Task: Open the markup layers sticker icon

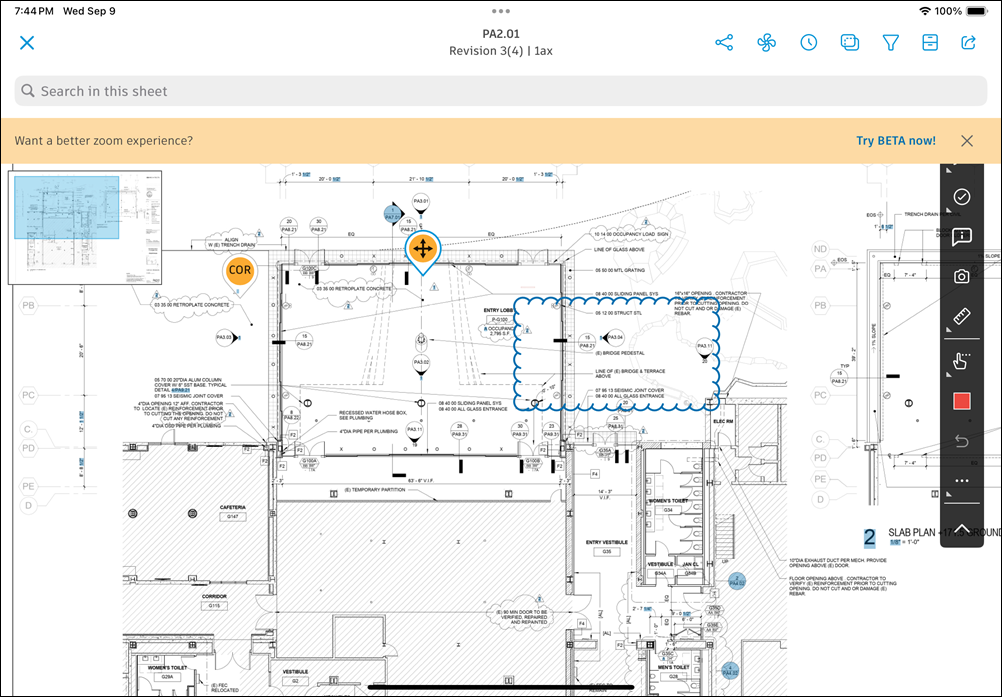Action: click(x=849, y=43)
